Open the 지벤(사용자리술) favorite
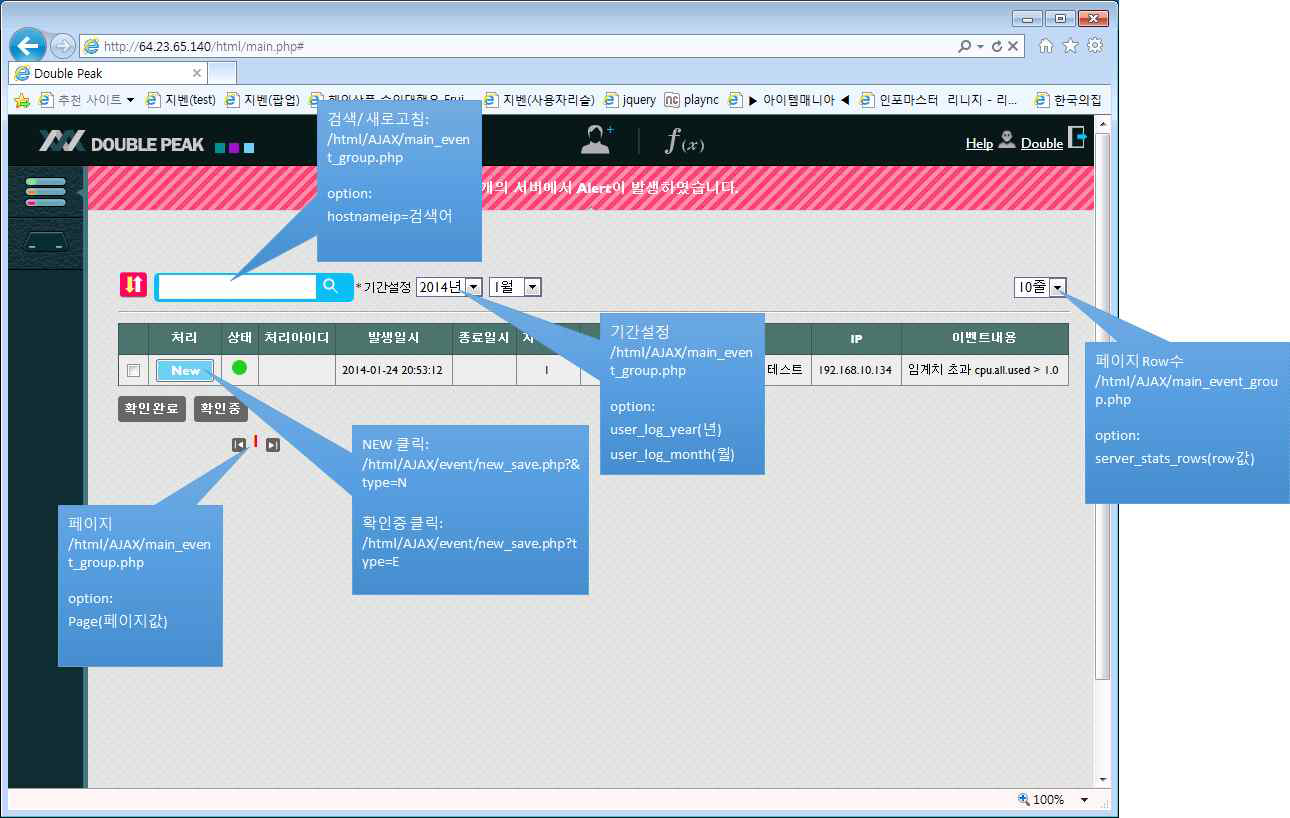Image resolution: width=1290 pixels, height=818 pixels. (539, 100)
